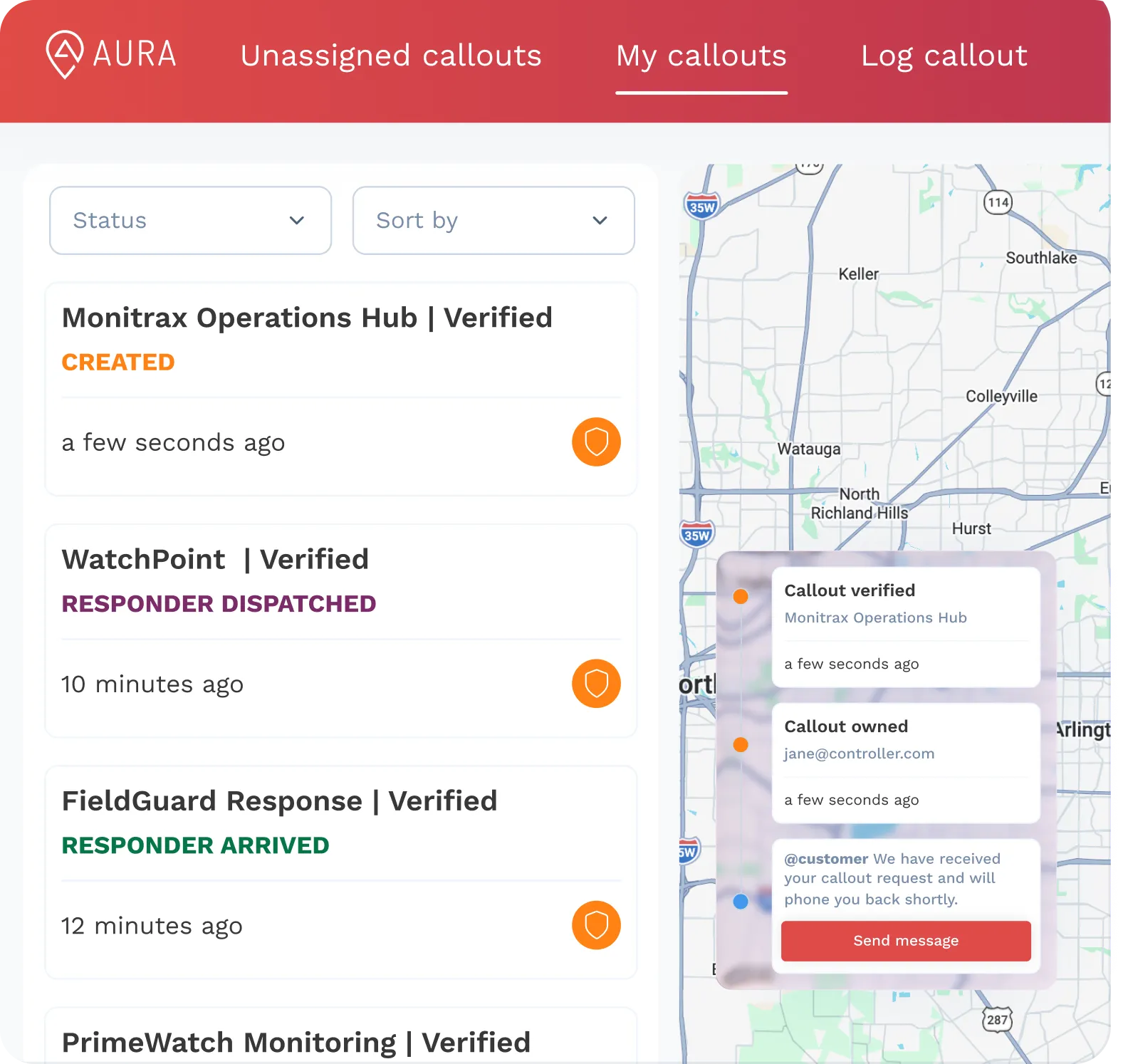The height and width of the screenshot is (1064, 1128).
Task: Click Keller label on the map
Action: [x=858, y=274]
